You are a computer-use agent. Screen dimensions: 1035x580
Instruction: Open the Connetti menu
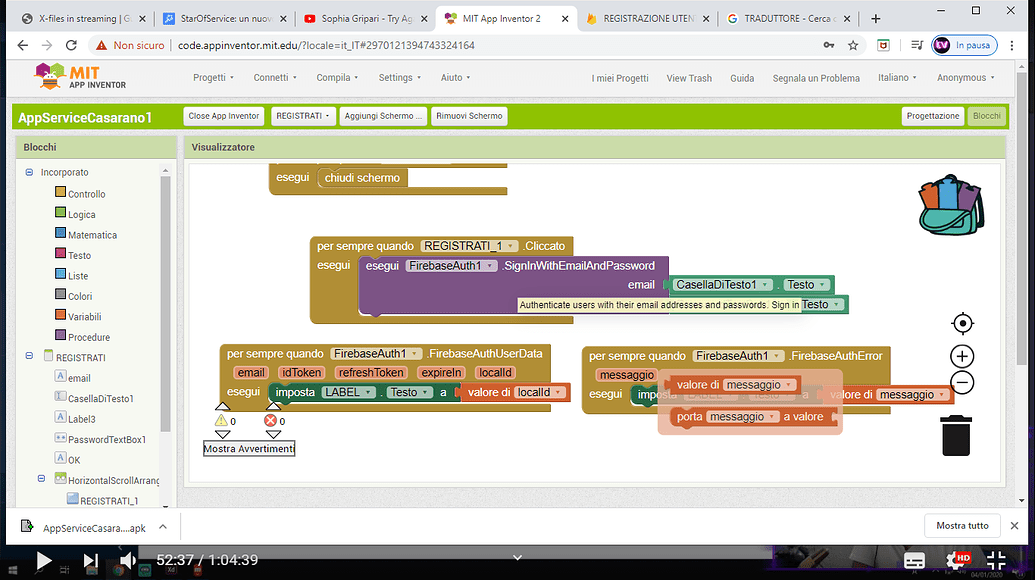coord(275,77)
